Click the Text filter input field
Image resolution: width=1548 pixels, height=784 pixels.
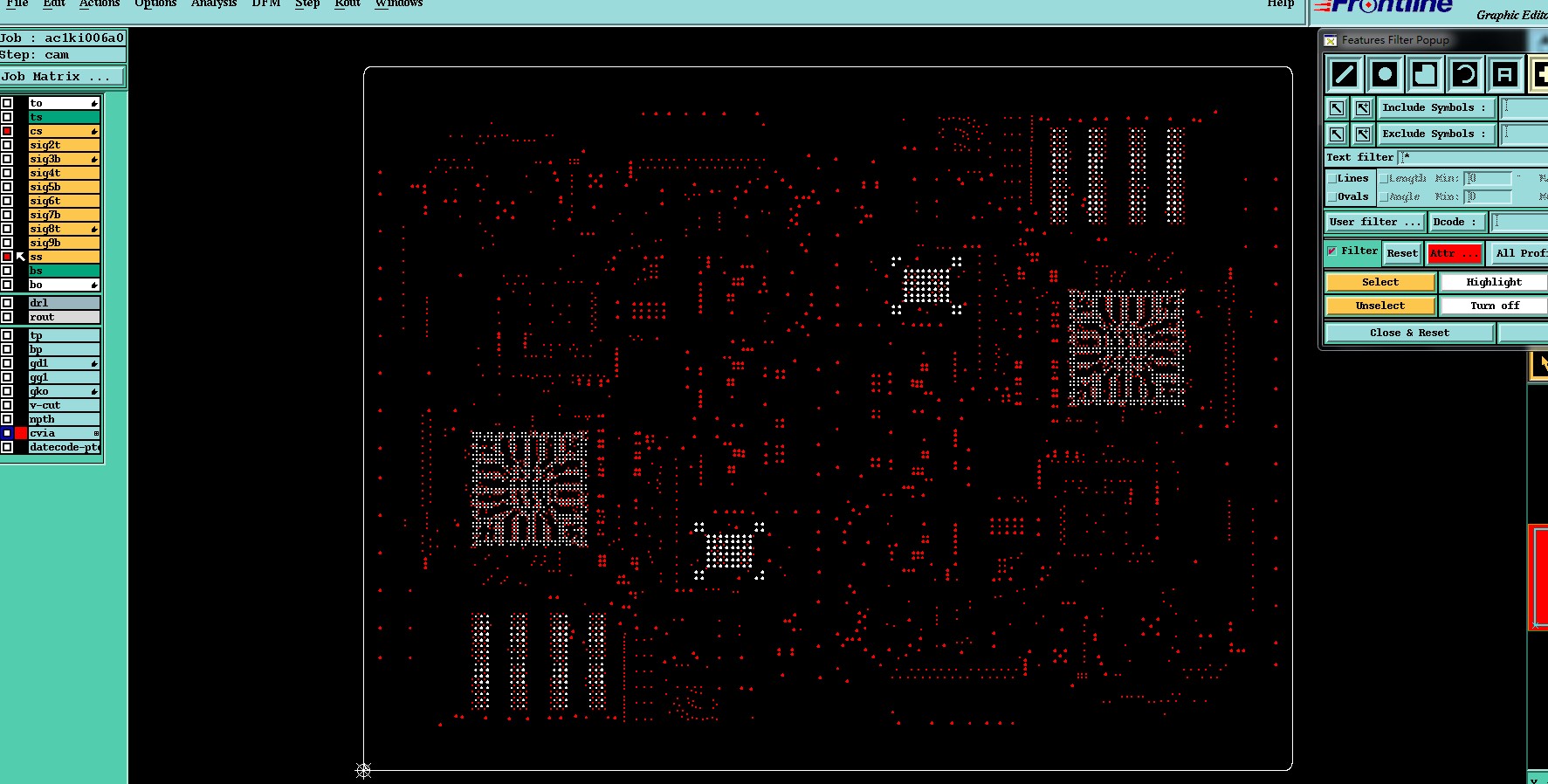(x=1475, y=157)
